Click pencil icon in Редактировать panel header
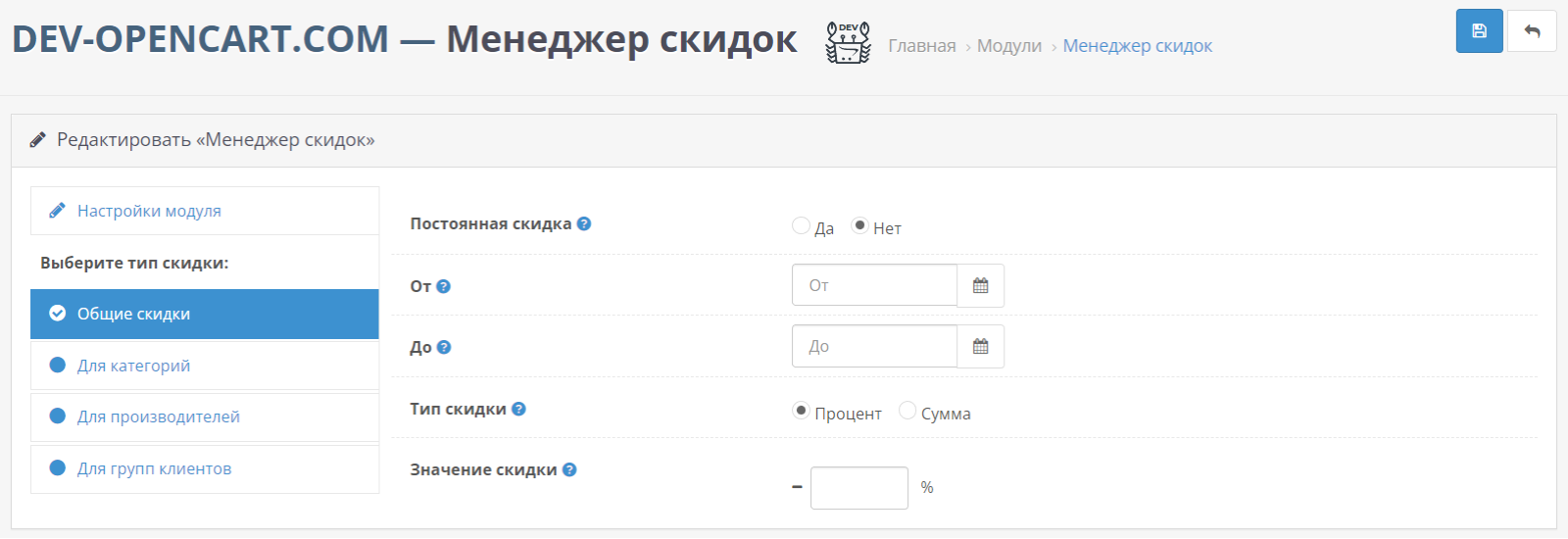Viewport: 1568px width, 539px height. [37, 140]
